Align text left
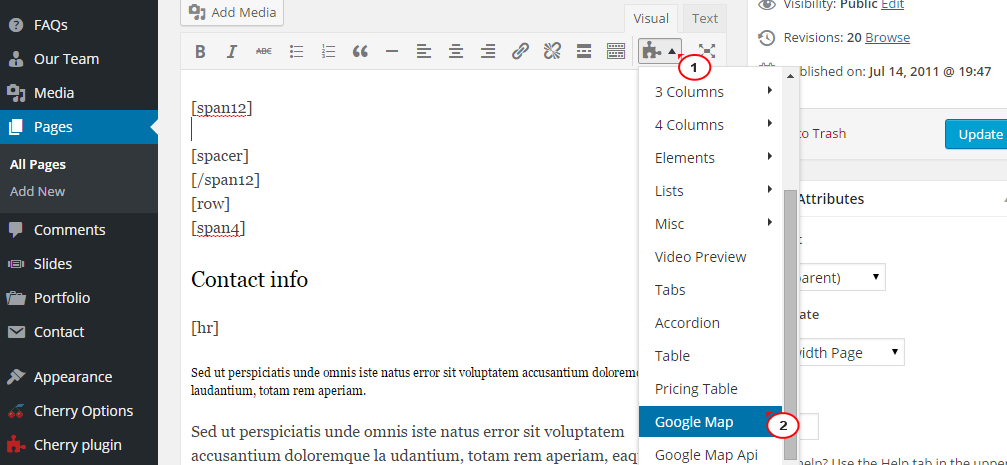Image resolution: width=1007 pixels, height=465 pixels. [x=424, y=51]
